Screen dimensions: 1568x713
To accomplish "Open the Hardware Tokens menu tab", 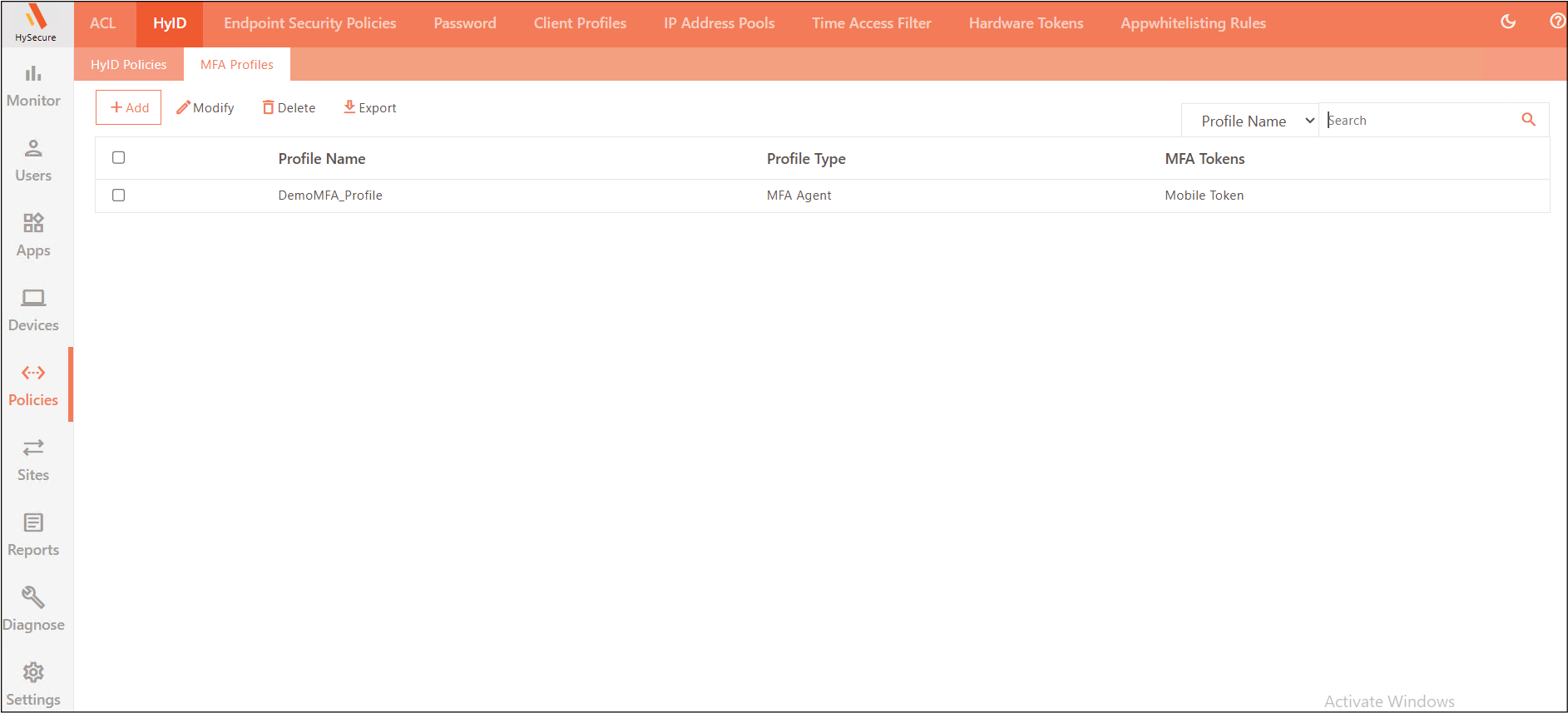I will (x=1026, y=23).
